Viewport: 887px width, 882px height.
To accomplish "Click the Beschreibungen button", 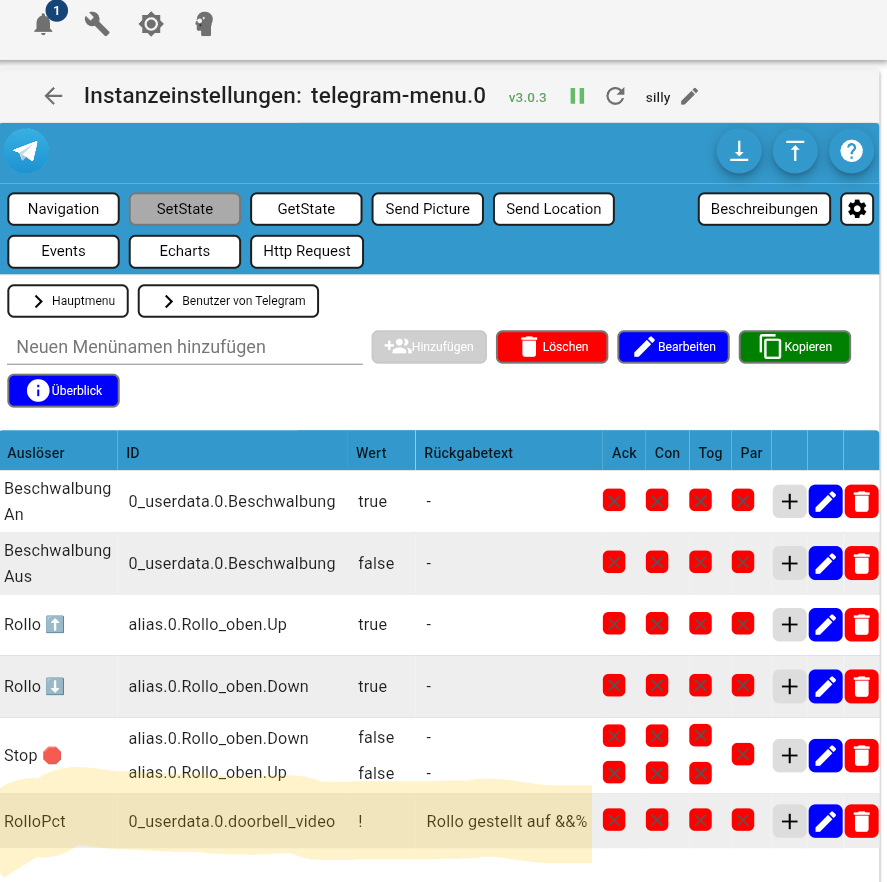I will coord(764,209).
